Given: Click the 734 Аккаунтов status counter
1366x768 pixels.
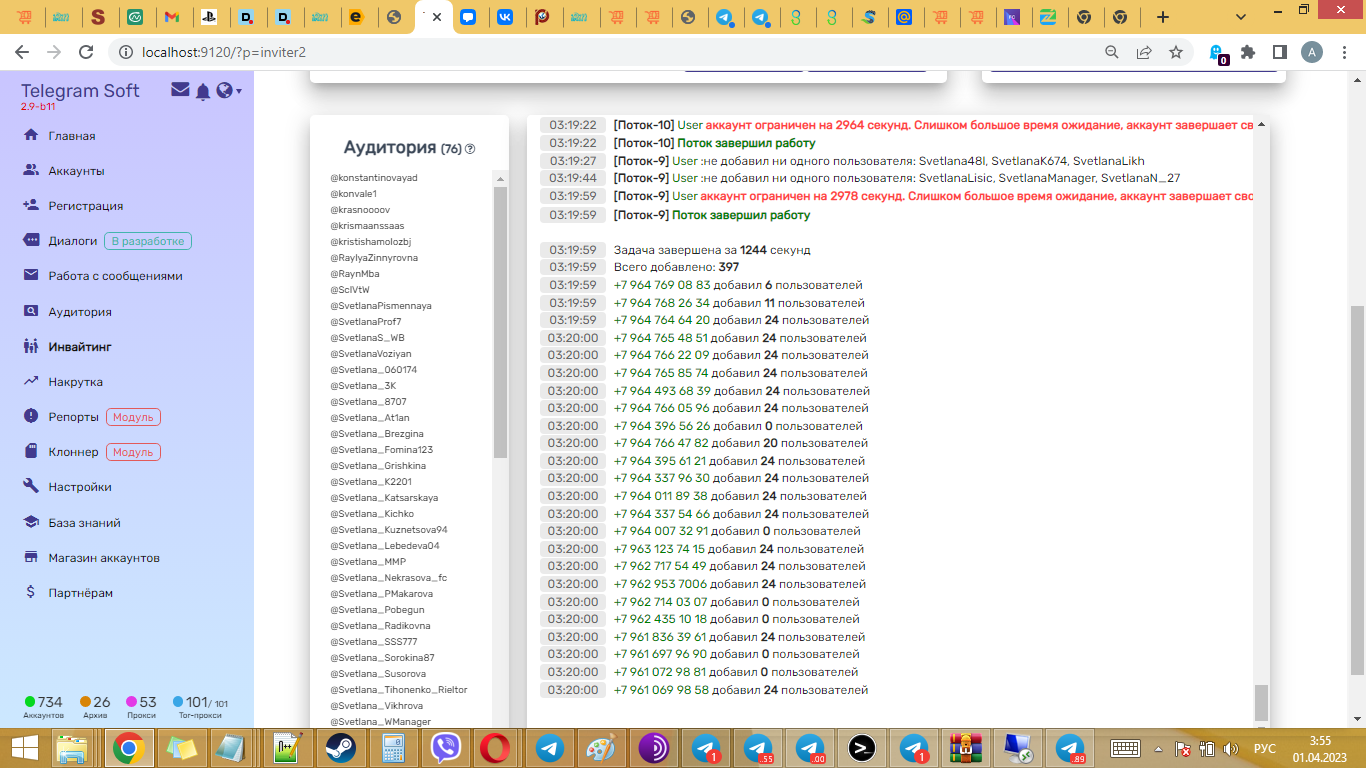Looking at the screenshot, I should point(43,707).
